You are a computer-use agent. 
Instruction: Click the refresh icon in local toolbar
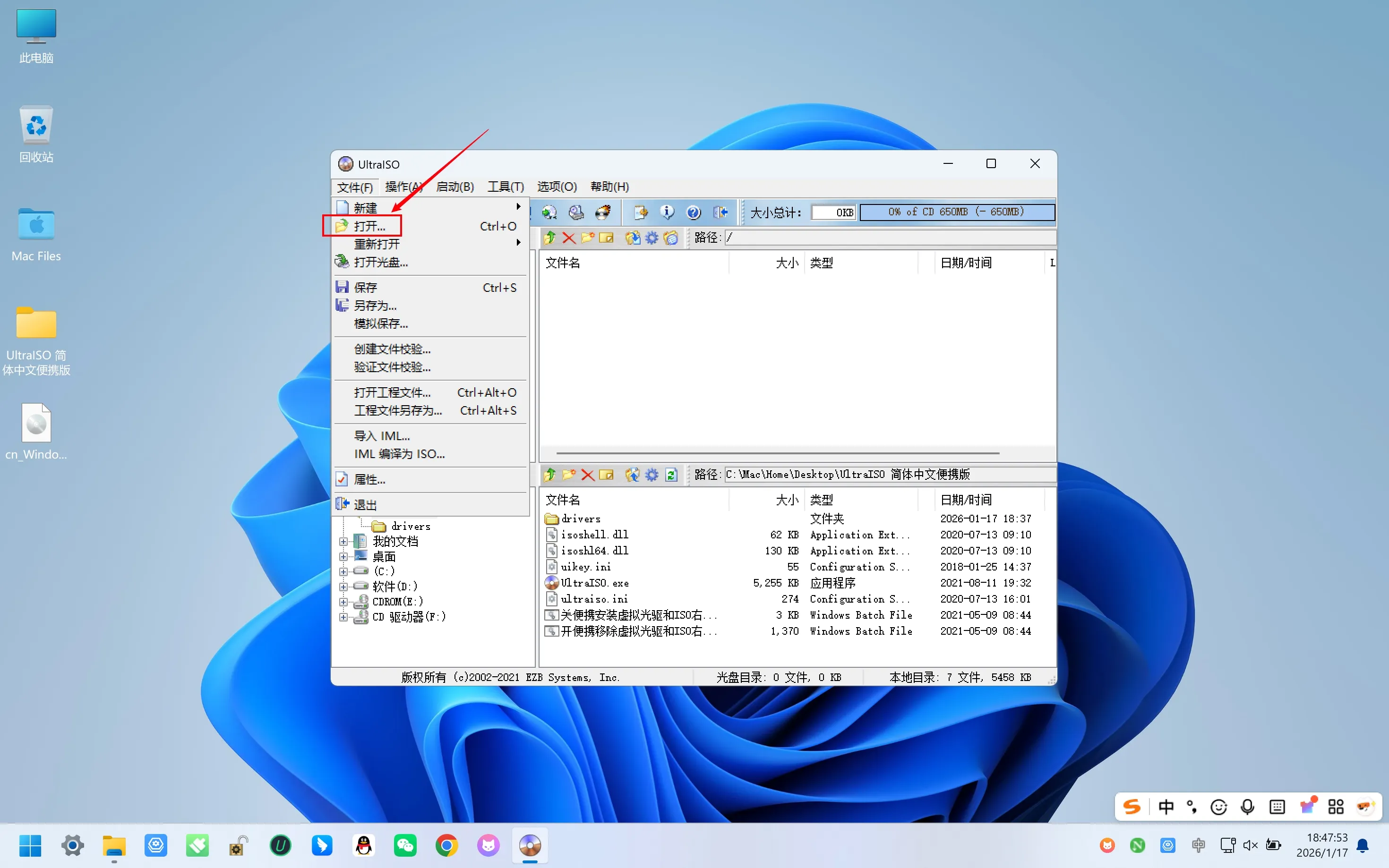pos(671,475)
